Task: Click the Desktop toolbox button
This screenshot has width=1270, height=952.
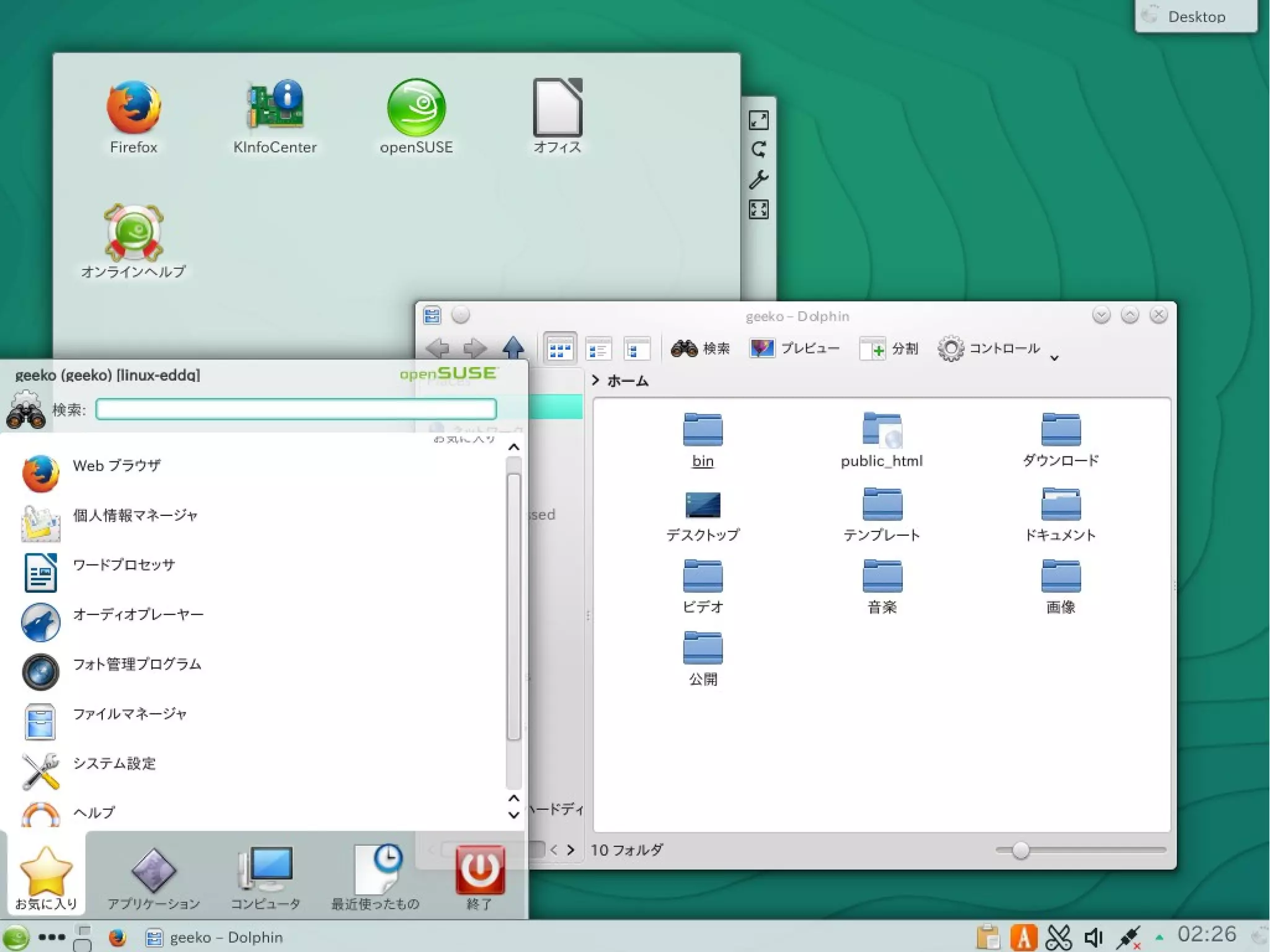Action: tap(1196, 16)
